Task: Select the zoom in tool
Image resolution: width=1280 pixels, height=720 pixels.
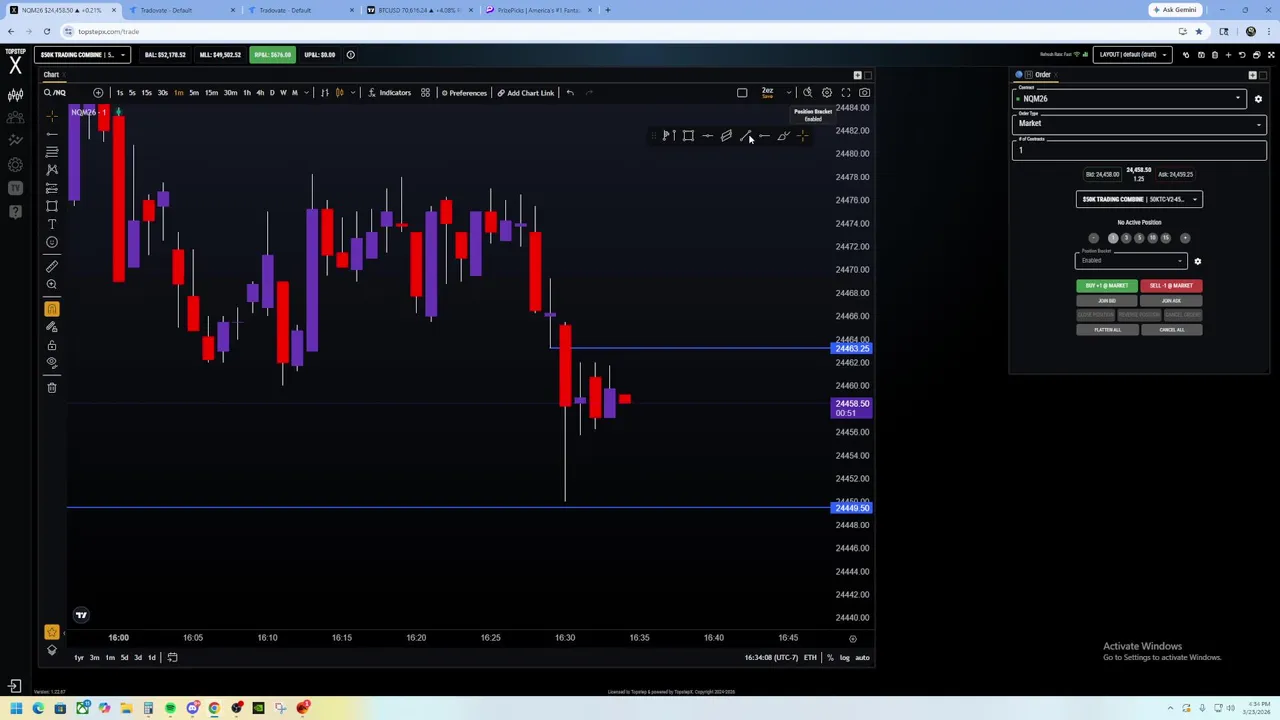Action: coord(52,285)
